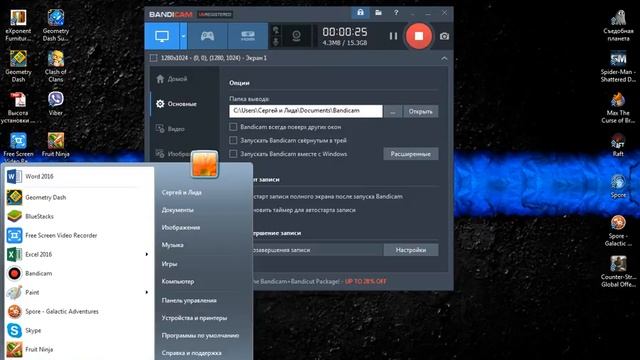Switch to HDMI device recording mode
The height and width of the screenshot is (360, 640).
pyautogui.click(x=248, y=36)
